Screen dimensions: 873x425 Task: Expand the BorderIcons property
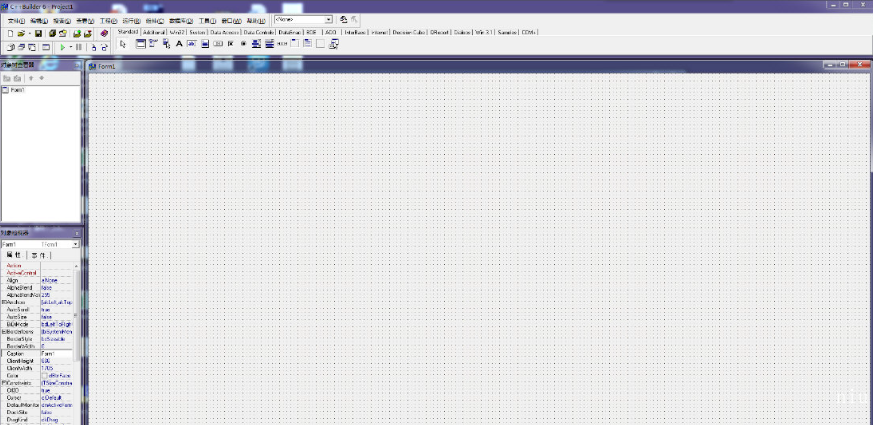click(x=3, y=331)
